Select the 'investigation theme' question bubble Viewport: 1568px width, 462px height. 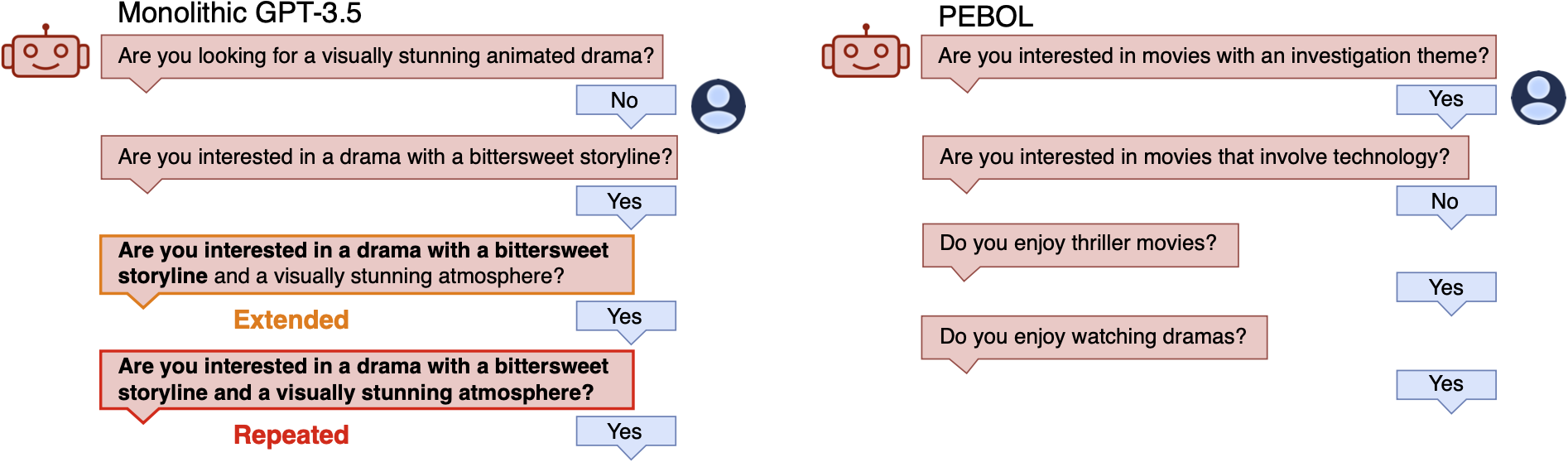[1208, 56]
